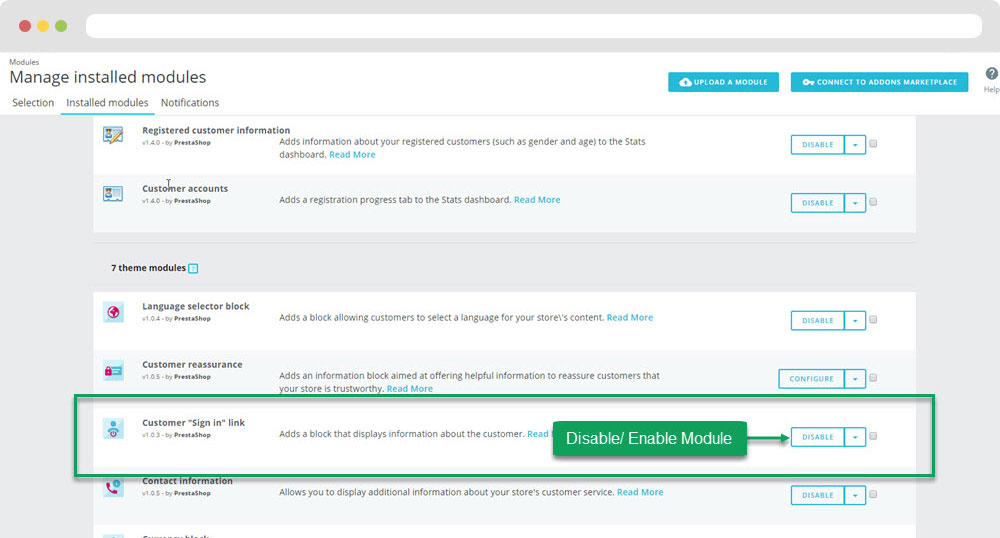Check the Registered customer information checkbox

point(873,144)
